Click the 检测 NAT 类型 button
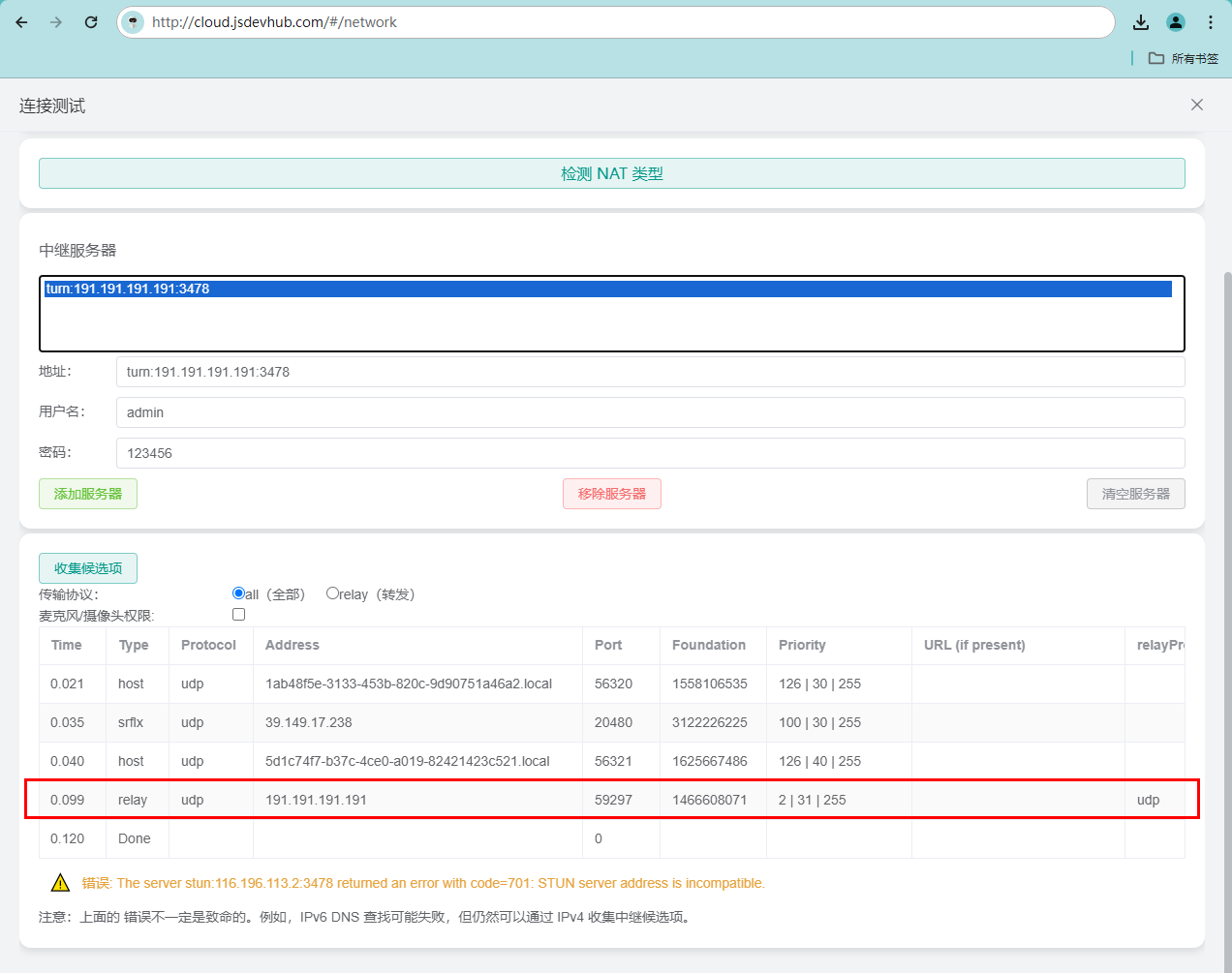1232x973 pixels. pyautogui.click(x=611, y=173)
